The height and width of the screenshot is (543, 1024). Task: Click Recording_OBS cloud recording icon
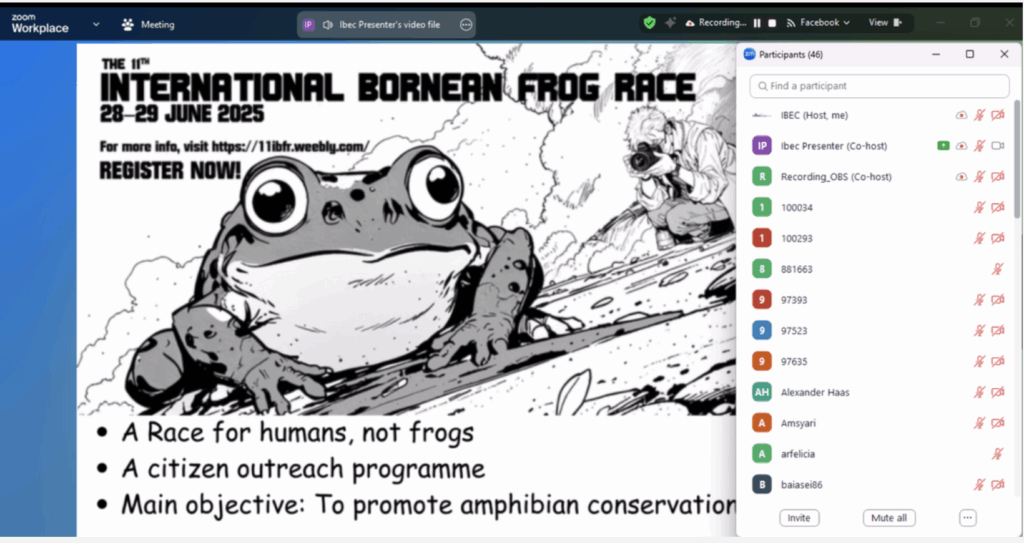tap(962, 177)
